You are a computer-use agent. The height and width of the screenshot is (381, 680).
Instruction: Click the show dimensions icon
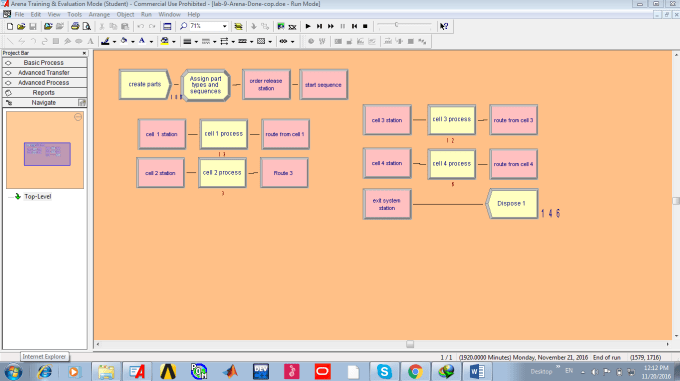(283, 42)
